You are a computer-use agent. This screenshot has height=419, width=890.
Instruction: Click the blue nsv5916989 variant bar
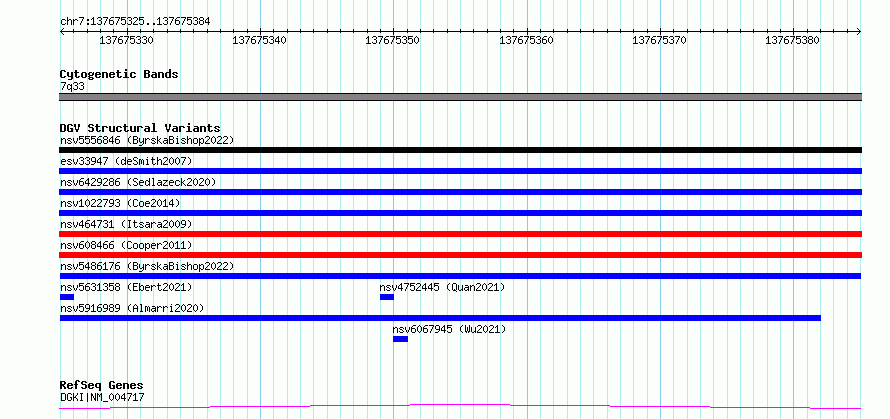440,318
